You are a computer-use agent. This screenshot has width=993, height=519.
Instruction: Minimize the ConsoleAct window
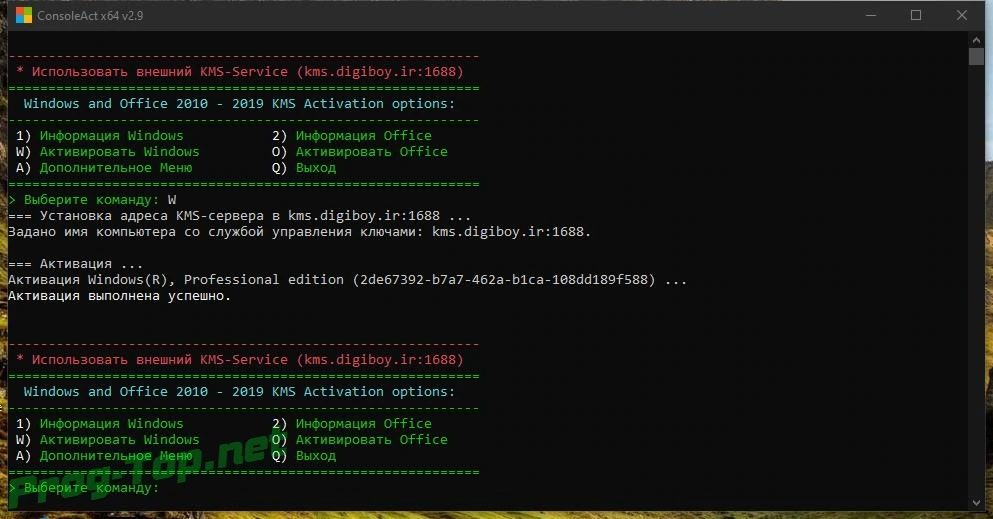pos(871,15)
